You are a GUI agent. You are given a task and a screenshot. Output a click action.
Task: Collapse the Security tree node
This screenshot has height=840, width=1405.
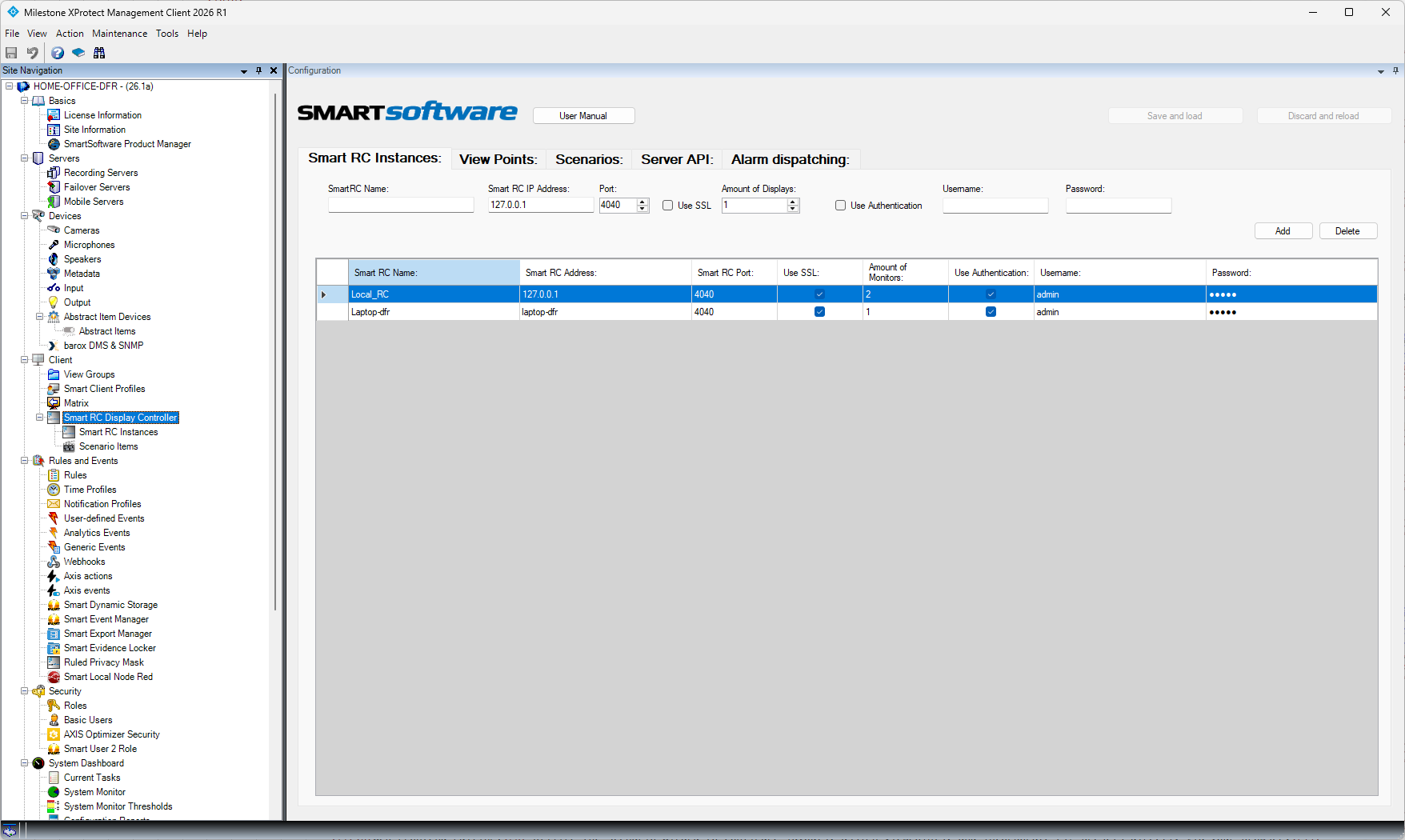click(x=24, y=691)
